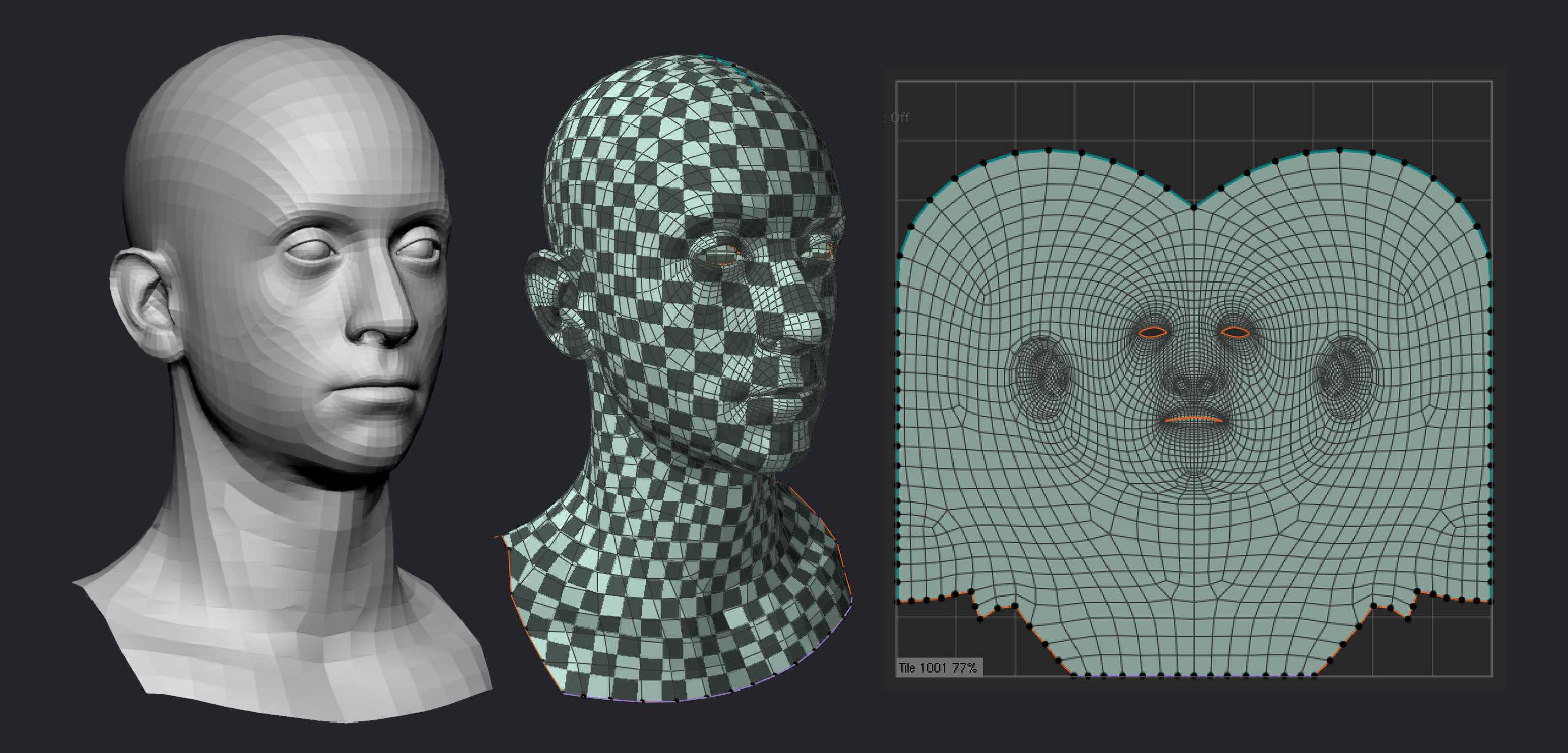This screenshot has width=1568, height=753.
Task: Pick the right ear island in UV layout
Action: click(x=1345, y=378)
